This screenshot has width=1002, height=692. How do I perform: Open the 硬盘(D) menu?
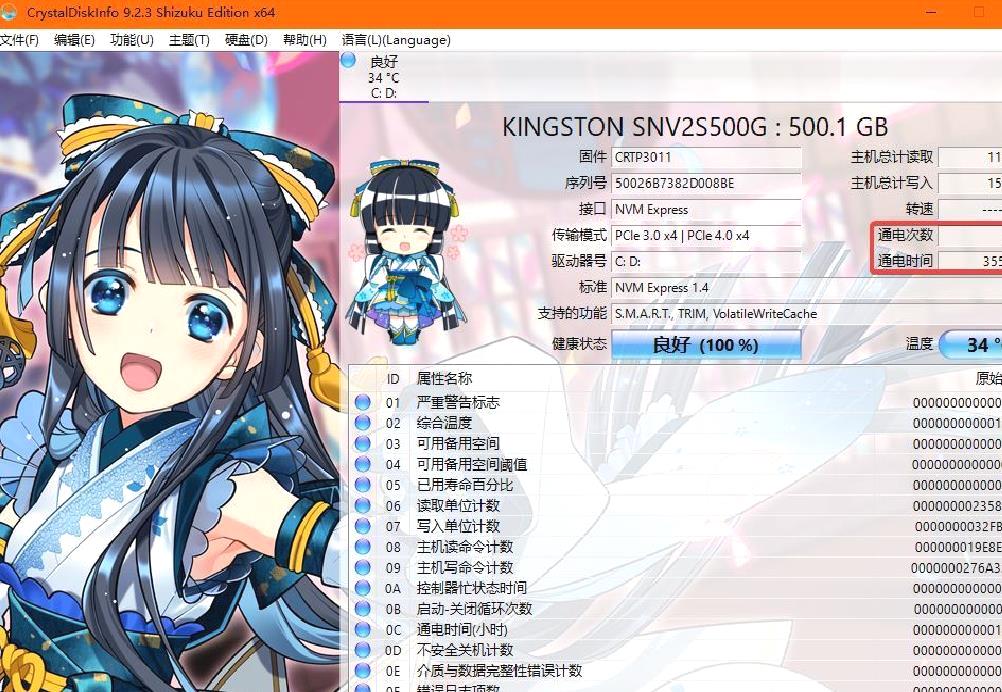(246, 40)
